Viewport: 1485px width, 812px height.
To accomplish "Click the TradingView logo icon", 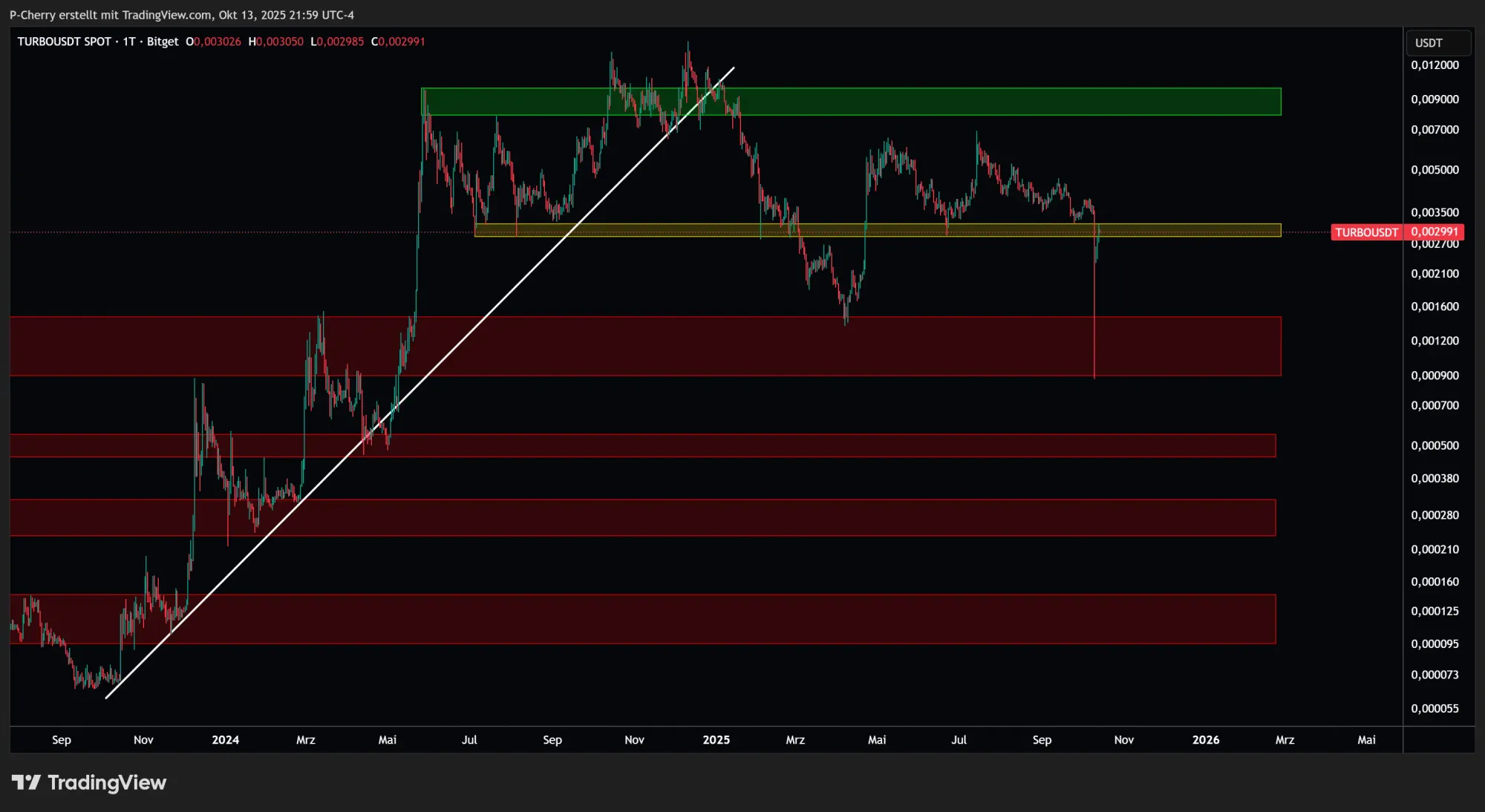I will click(x=26, y=782).
